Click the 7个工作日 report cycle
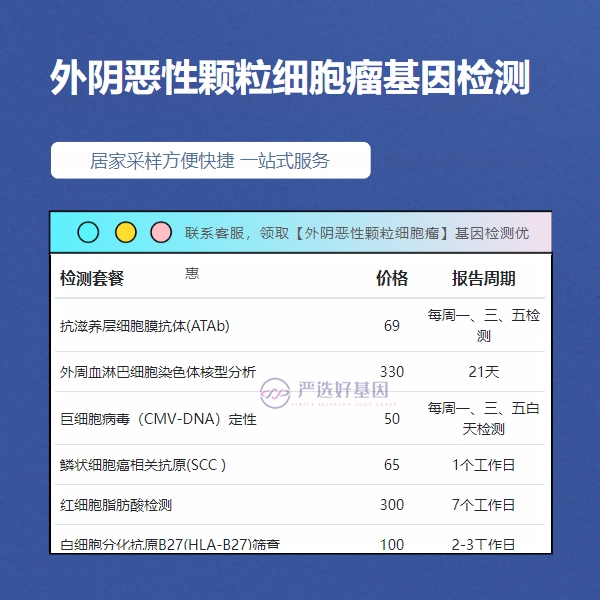600x600 pixels. (483, 505)
